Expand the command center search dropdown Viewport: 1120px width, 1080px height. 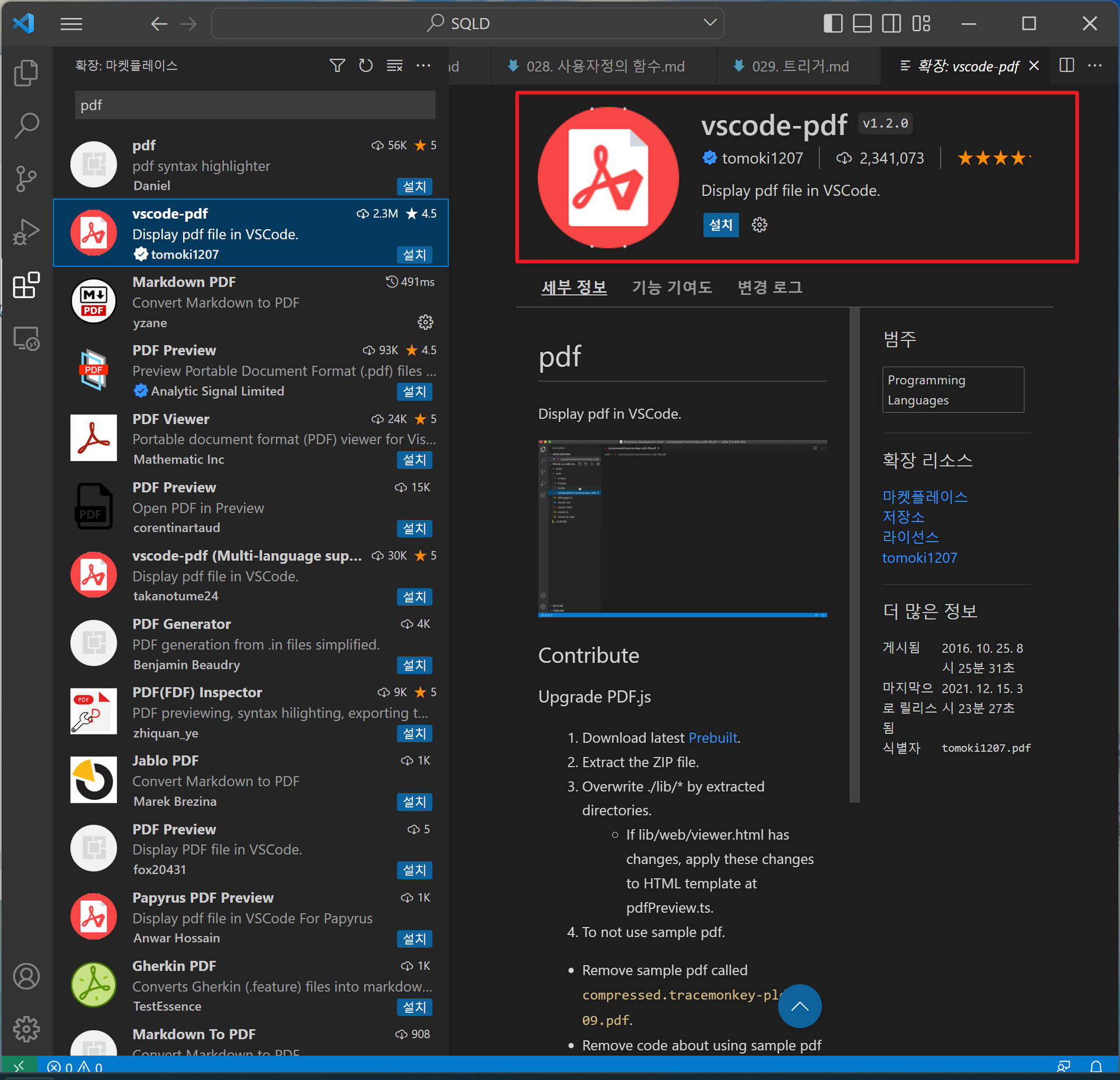[x=709, y=23]
